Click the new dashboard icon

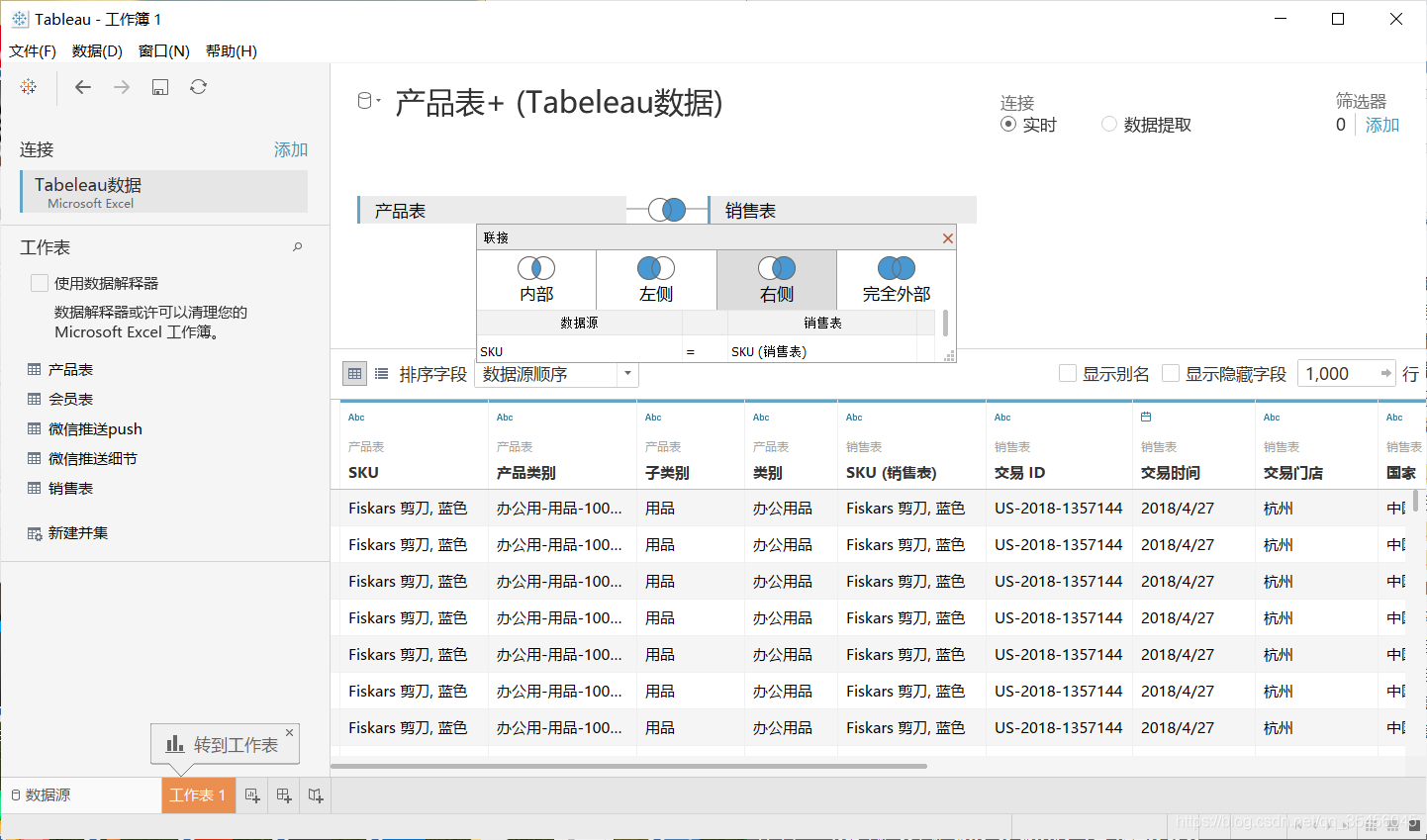click(x=284, y=795)
